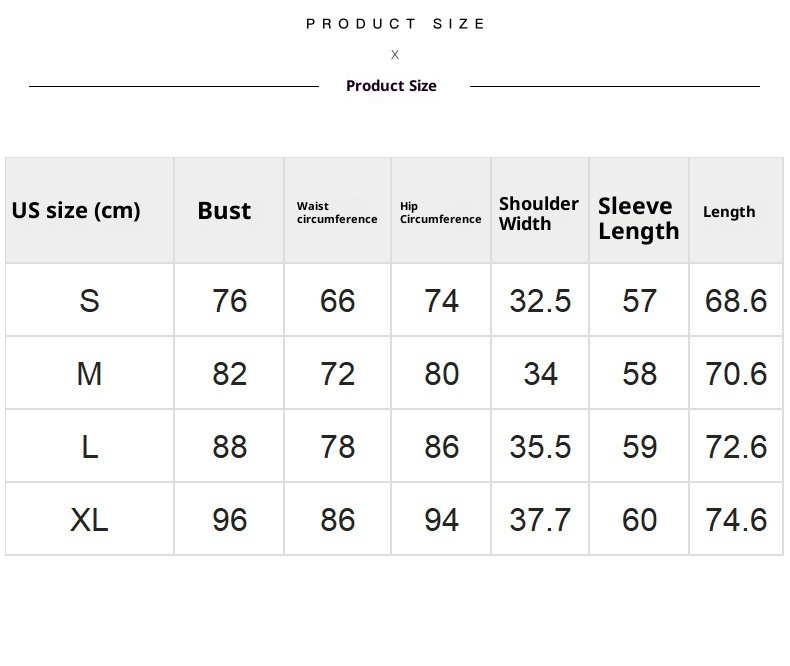This screenshot has width=790, height=666.
Task: Click the 32.5 shoulder width cell
Action: click(540, 301)
